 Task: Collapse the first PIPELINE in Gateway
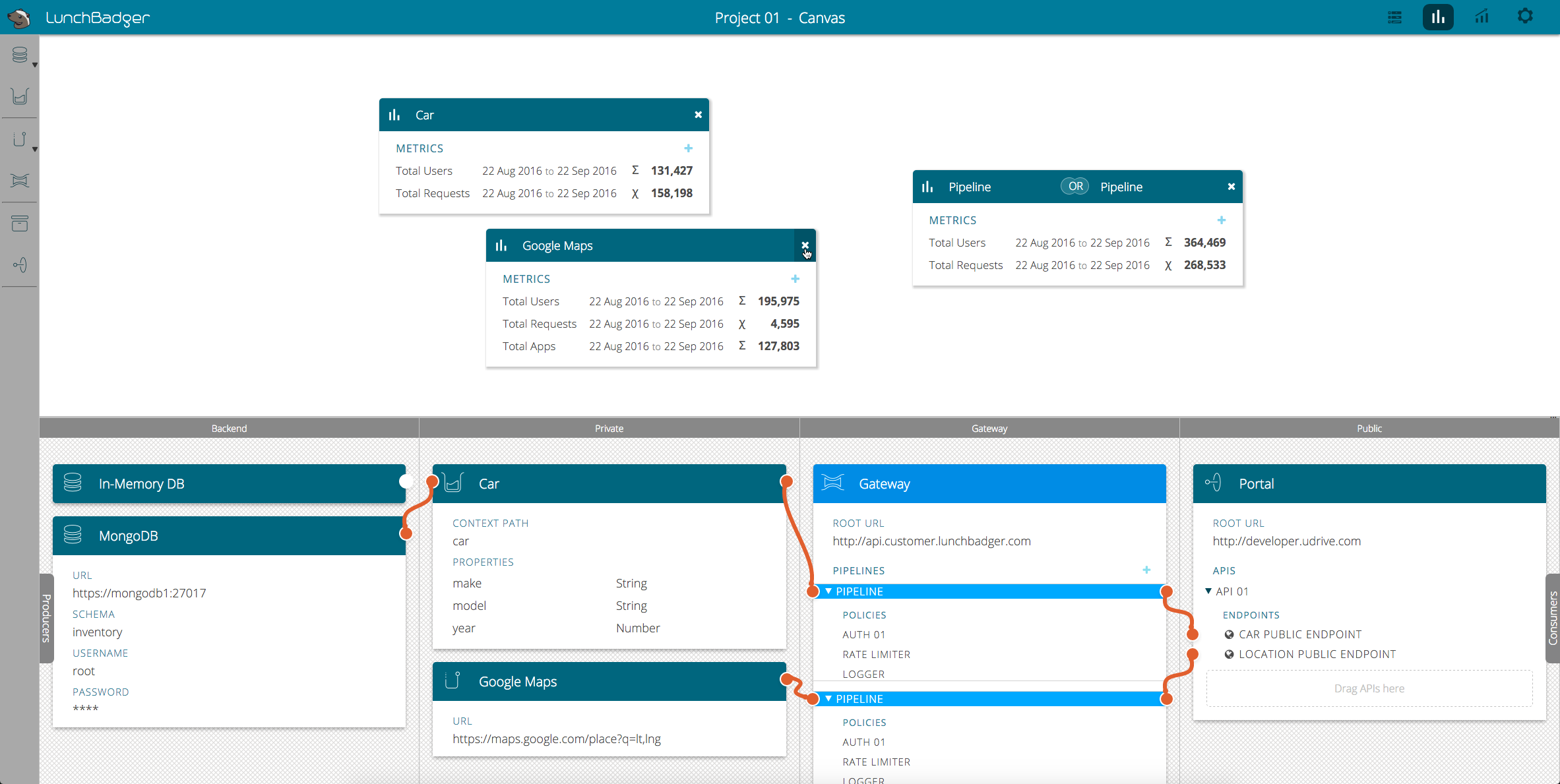click(828, 591)
